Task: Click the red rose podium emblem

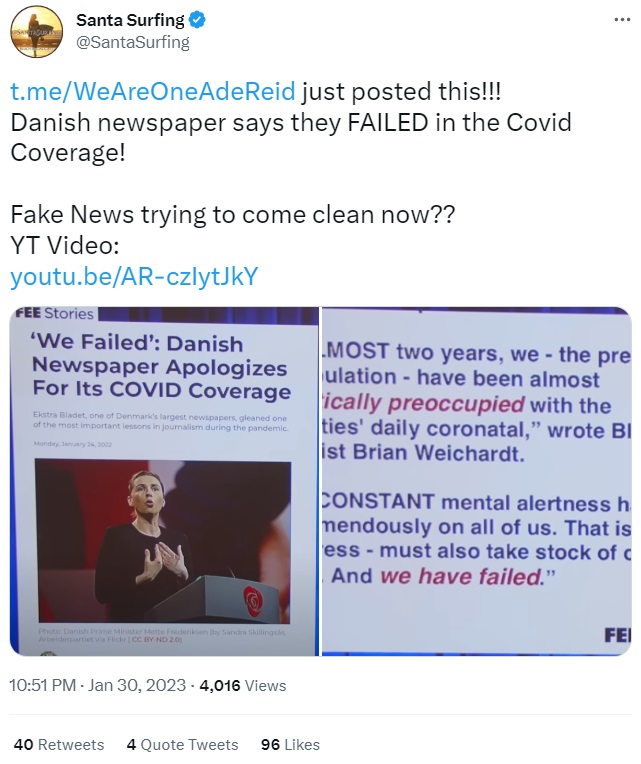Action: coord(253,598)
